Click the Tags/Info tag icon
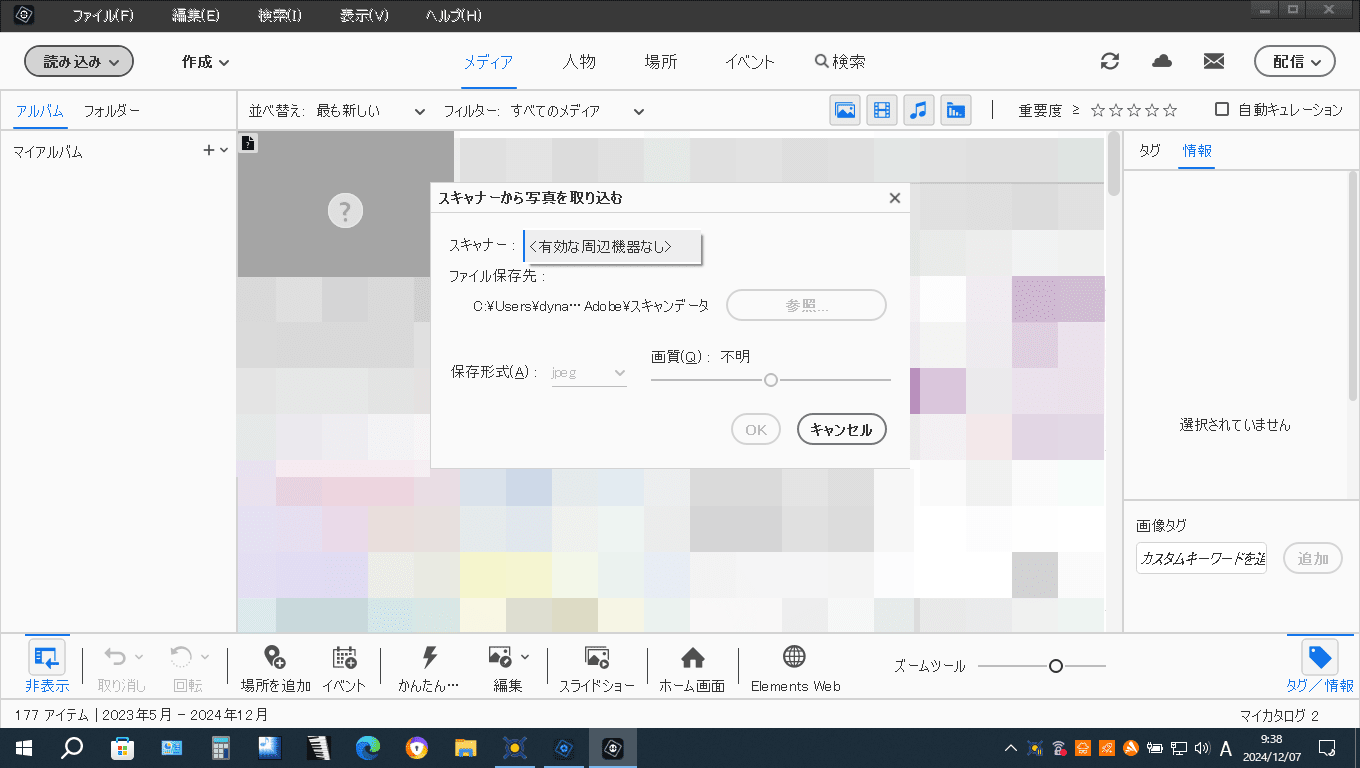1360x768 pixels. point(1320,657)
